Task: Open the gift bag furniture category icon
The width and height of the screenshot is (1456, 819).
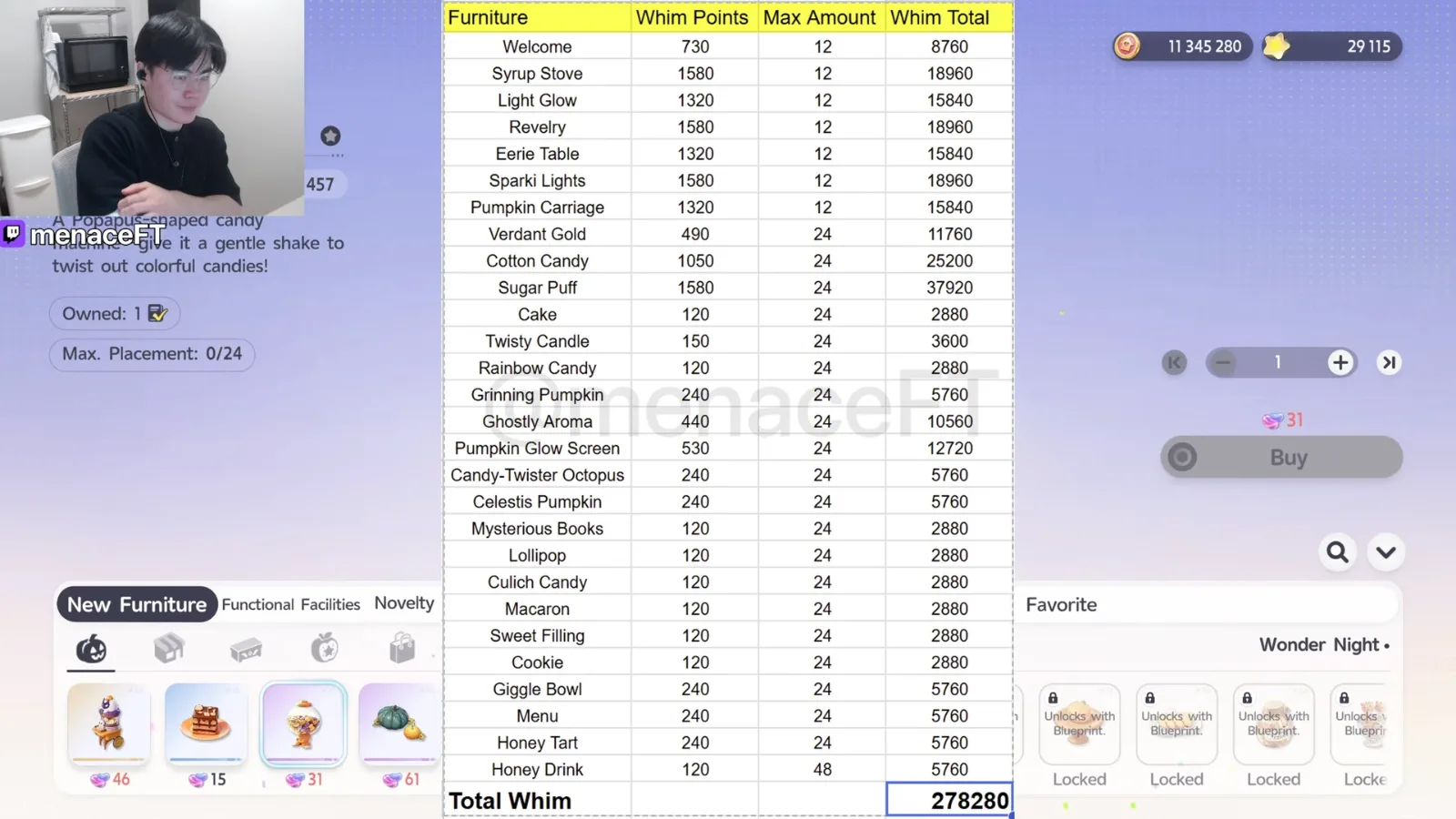Action: pos(401,648)
